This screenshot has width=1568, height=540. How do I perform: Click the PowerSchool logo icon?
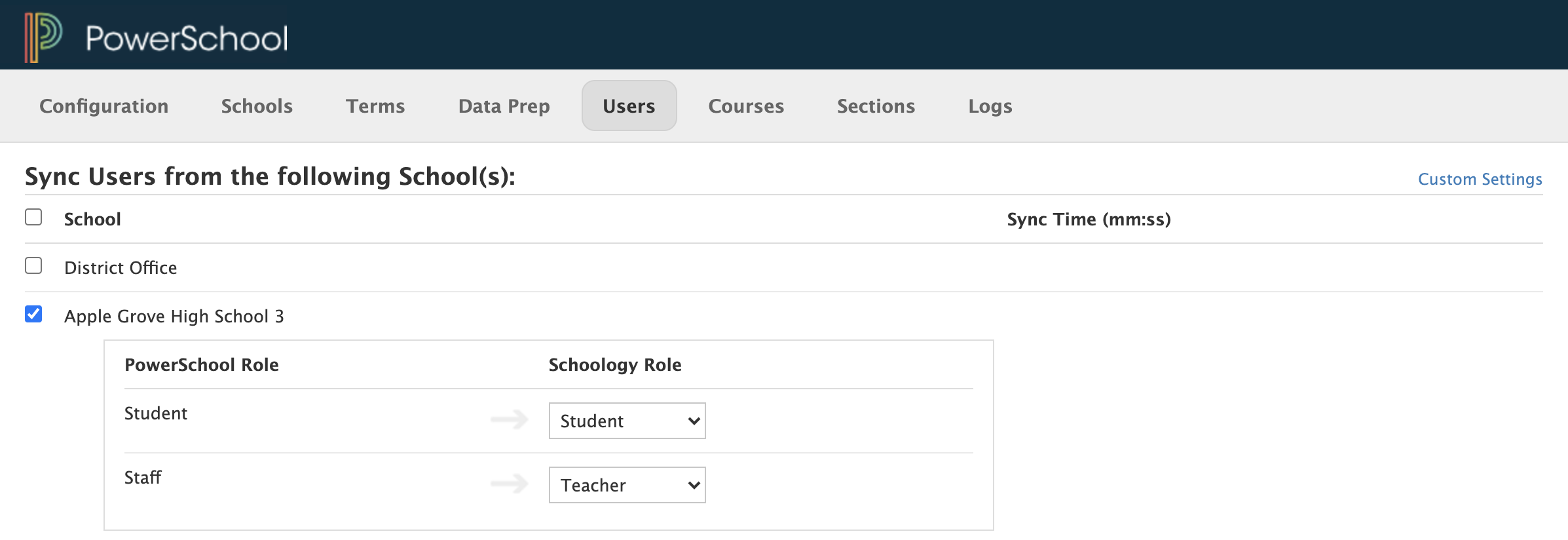43,37
